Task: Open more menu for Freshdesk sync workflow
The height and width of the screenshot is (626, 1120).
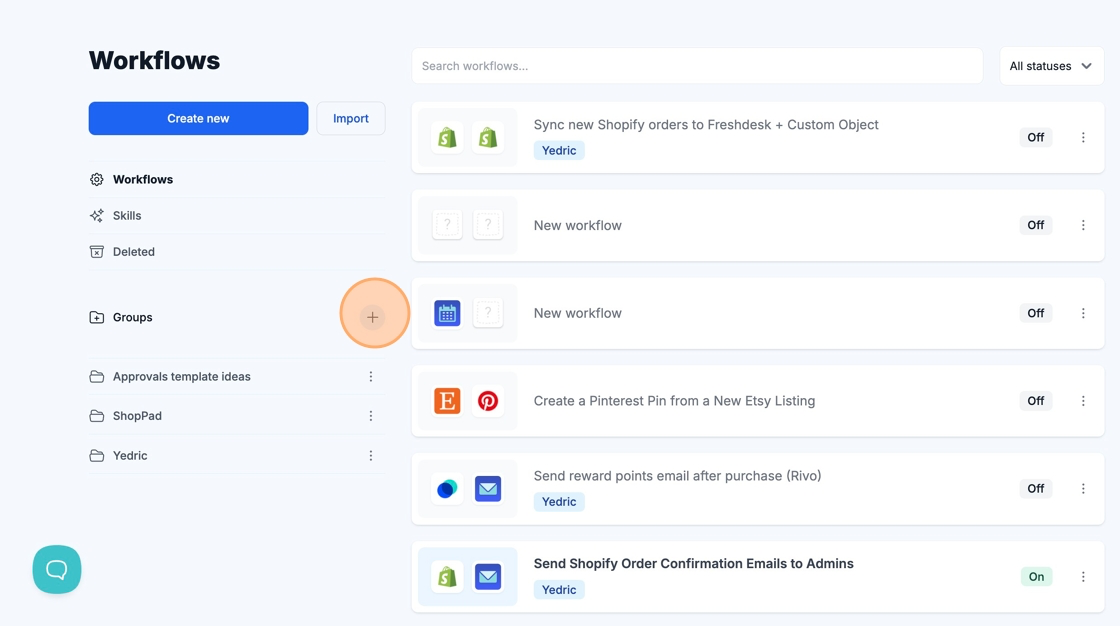Action: 1083,138
